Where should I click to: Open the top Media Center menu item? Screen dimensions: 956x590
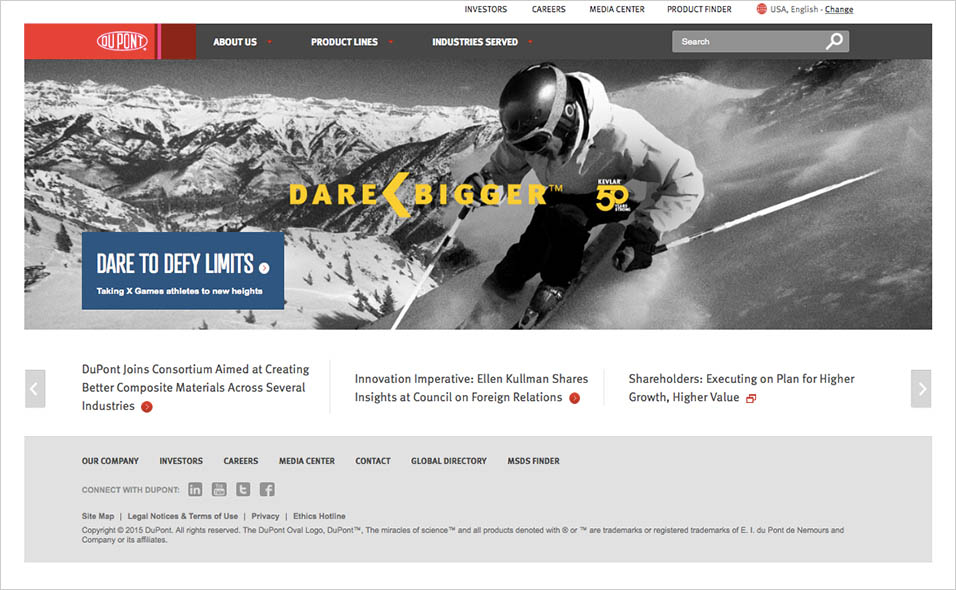[x=617, y=9]
